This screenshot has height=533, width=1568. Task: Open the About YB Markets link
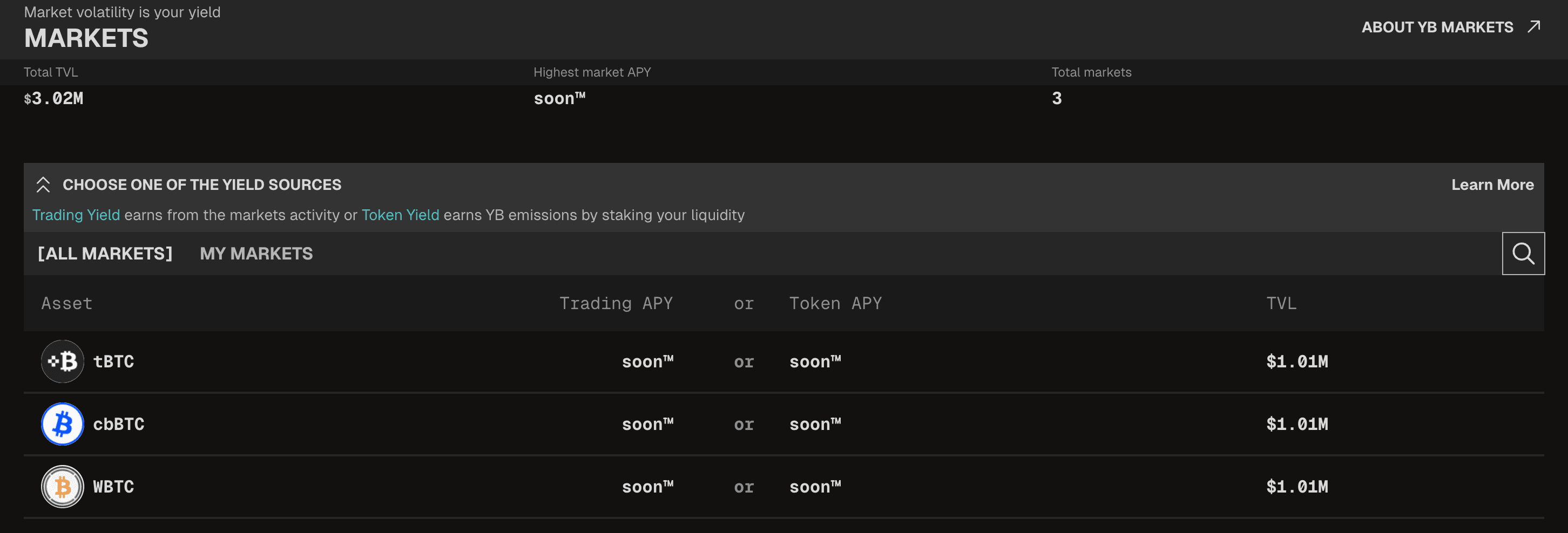(1436, 28)
